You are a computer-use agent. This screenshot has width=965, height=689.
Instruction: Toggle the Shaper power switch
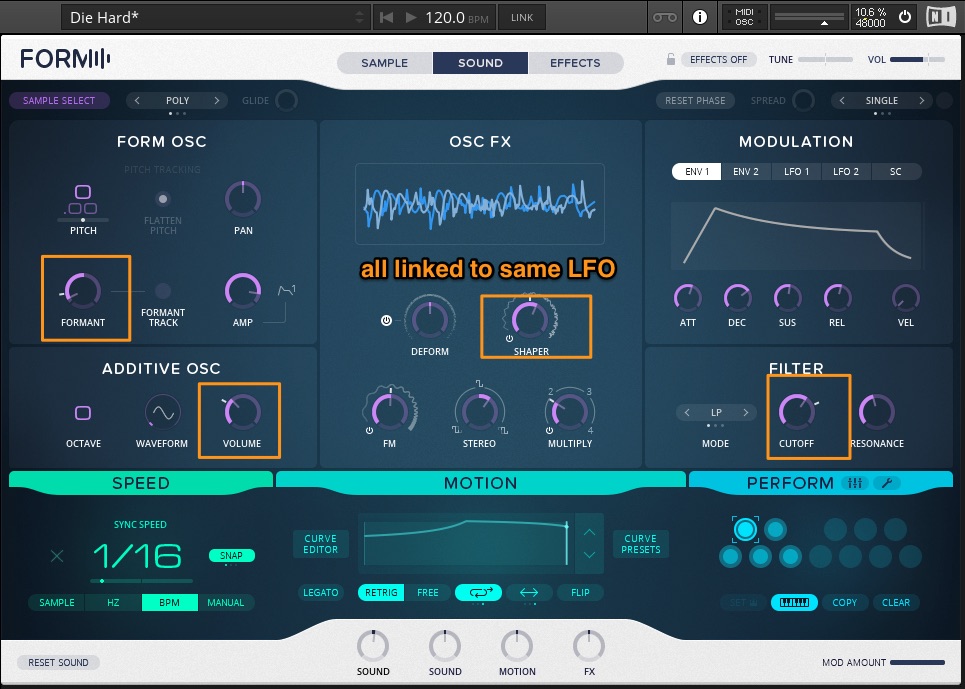tap(509, 339)
